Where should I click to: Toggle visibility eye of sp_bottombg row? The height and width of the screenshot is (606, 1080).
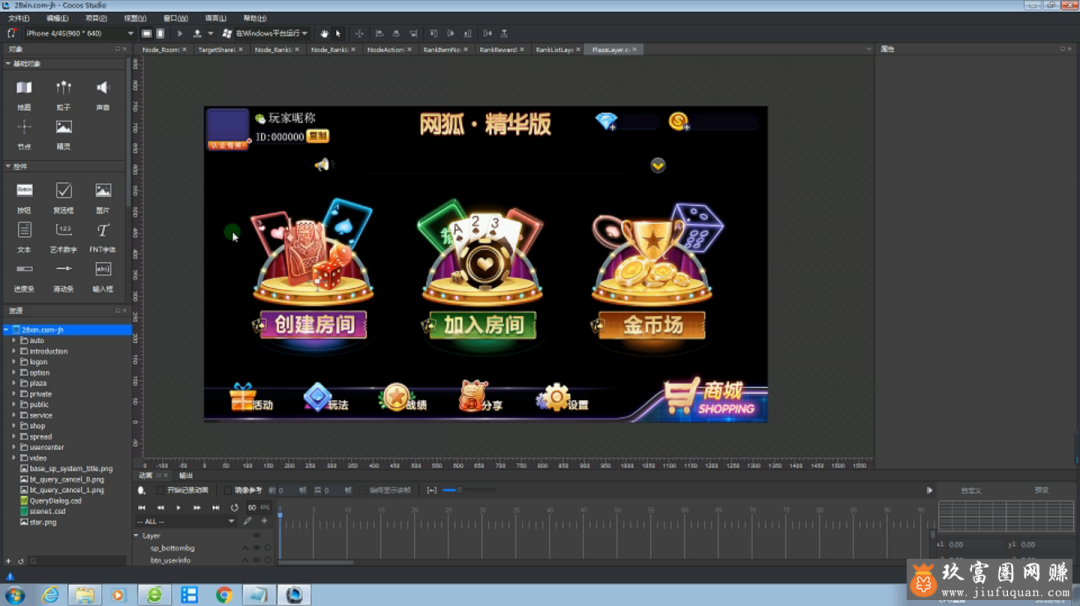pos(256,548)
